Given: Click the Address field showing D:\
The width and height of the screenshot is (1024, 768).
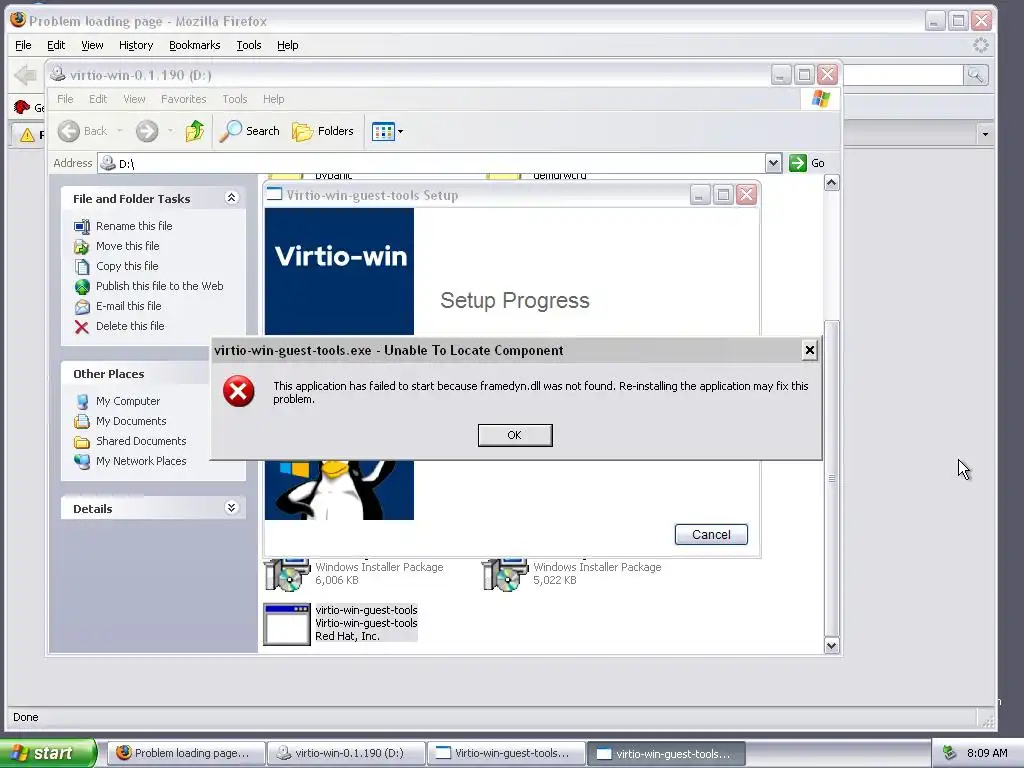Looking at the screenshot, I should pos(431,163).
